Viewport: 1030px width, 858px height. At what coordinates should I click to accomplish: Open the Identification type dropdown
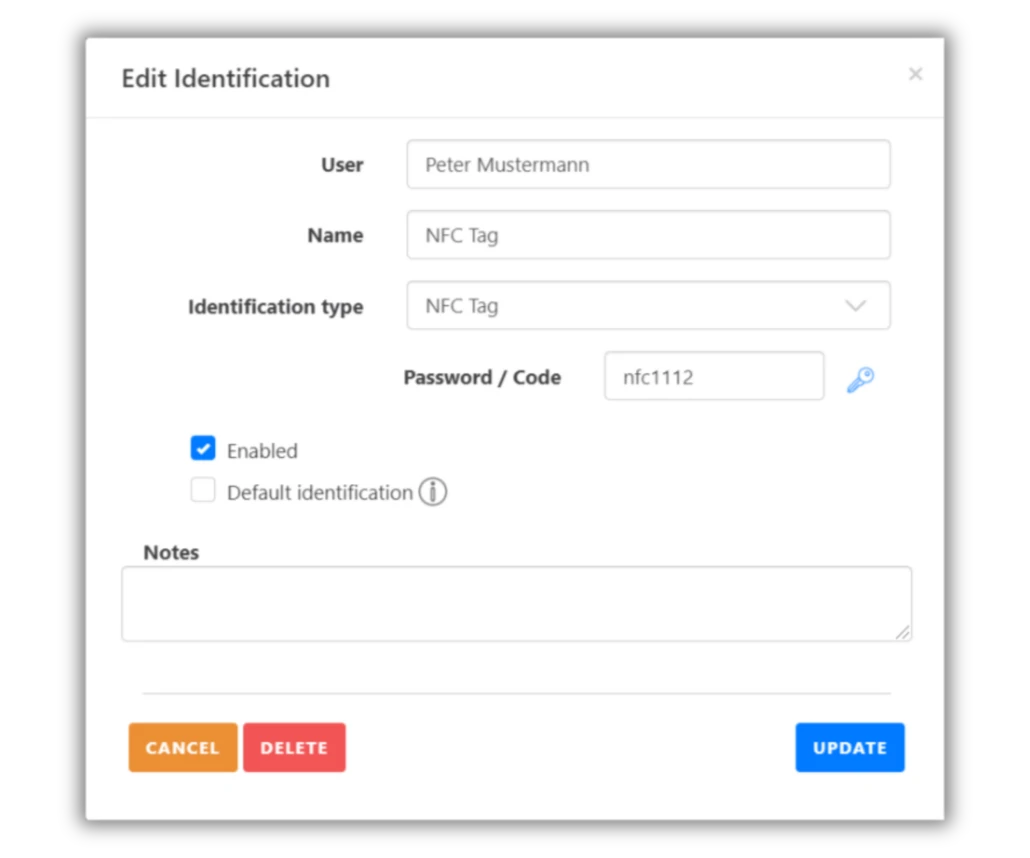(648, 306)
